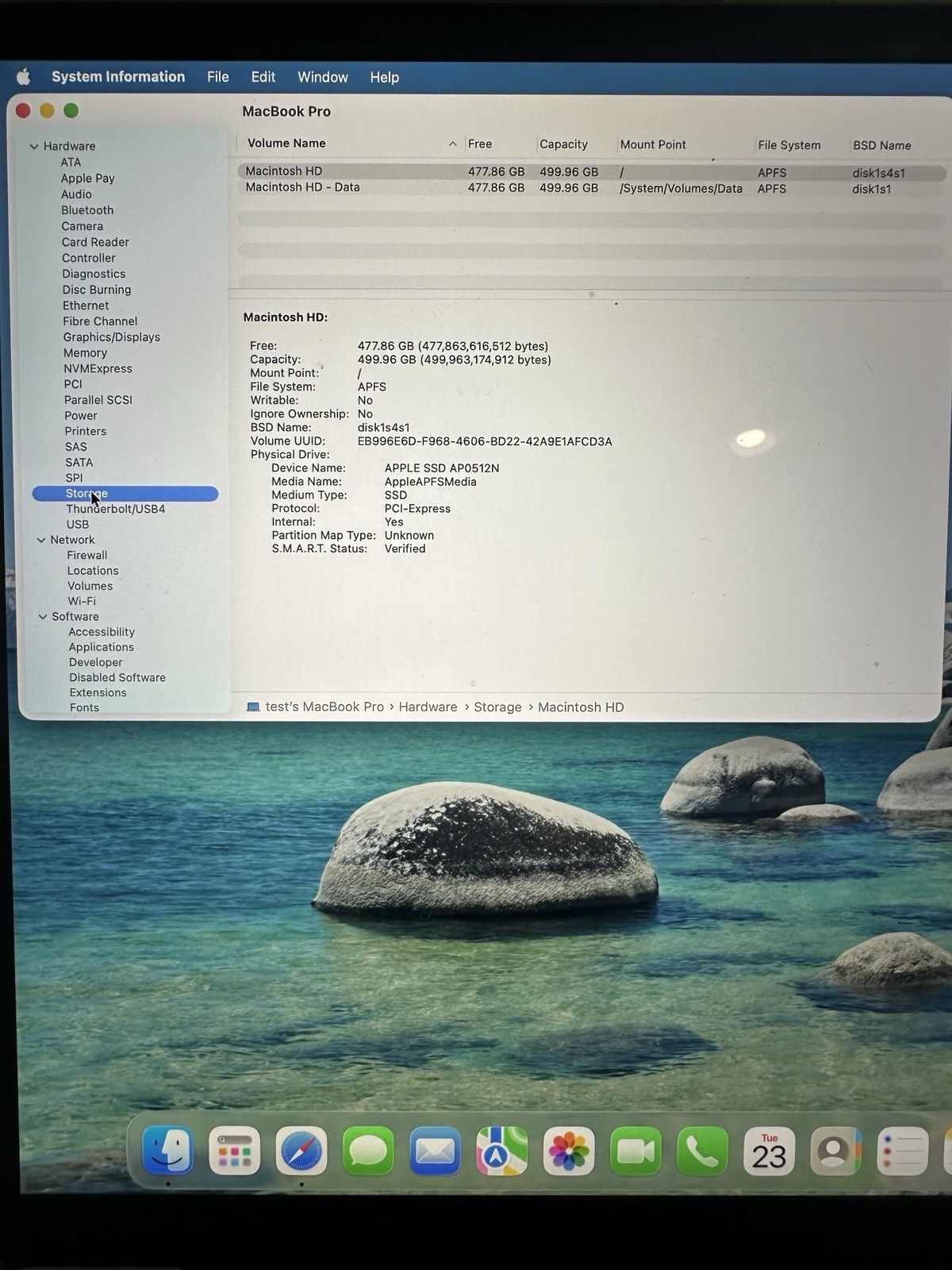Select Extensions under Software
Image resolution: width=952 pixels, height=1270 pixels.
tap(98, 693)
